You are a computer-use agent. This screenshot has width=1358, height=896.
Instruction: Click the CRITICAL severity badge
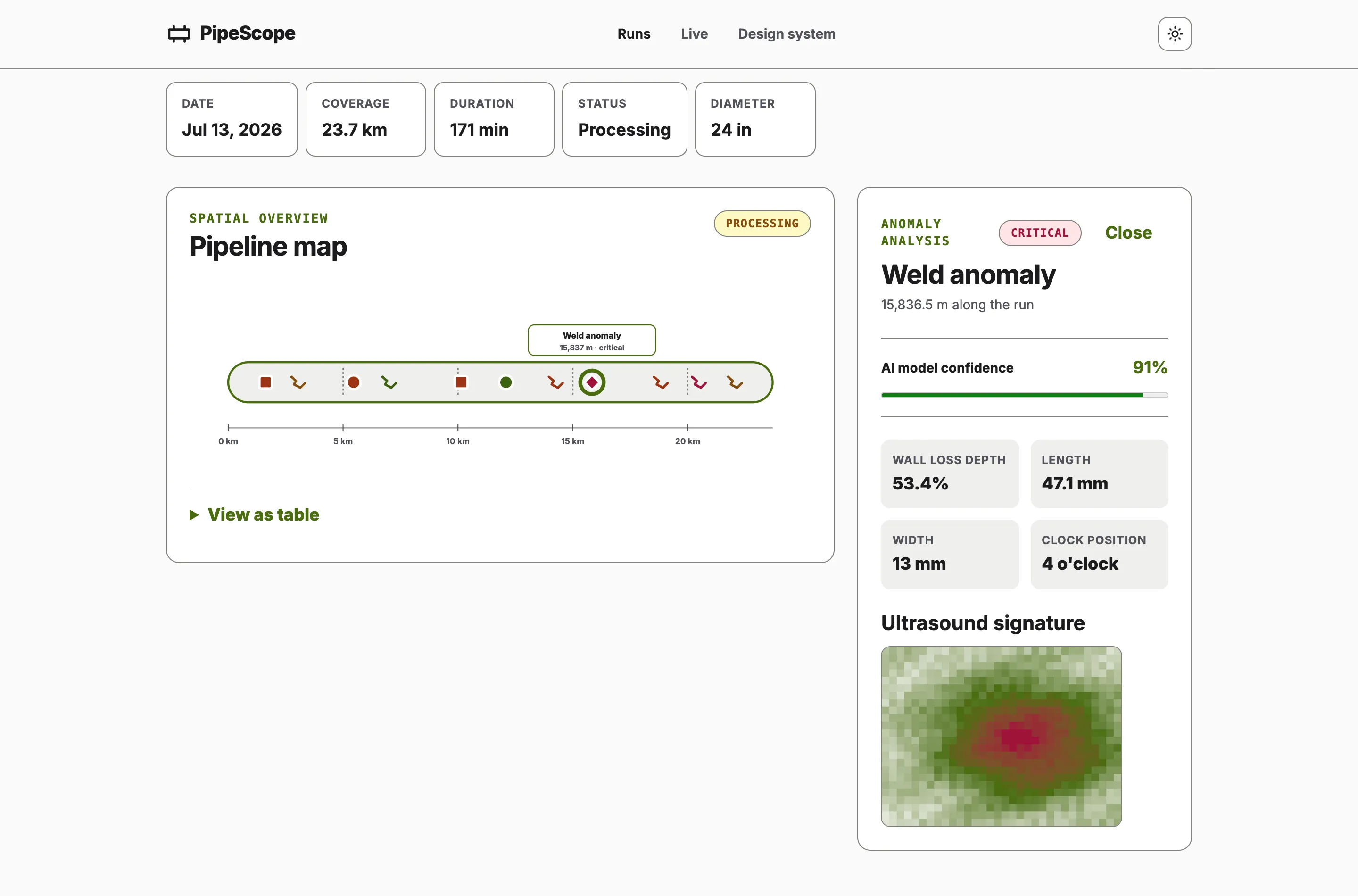[1040, 232]
